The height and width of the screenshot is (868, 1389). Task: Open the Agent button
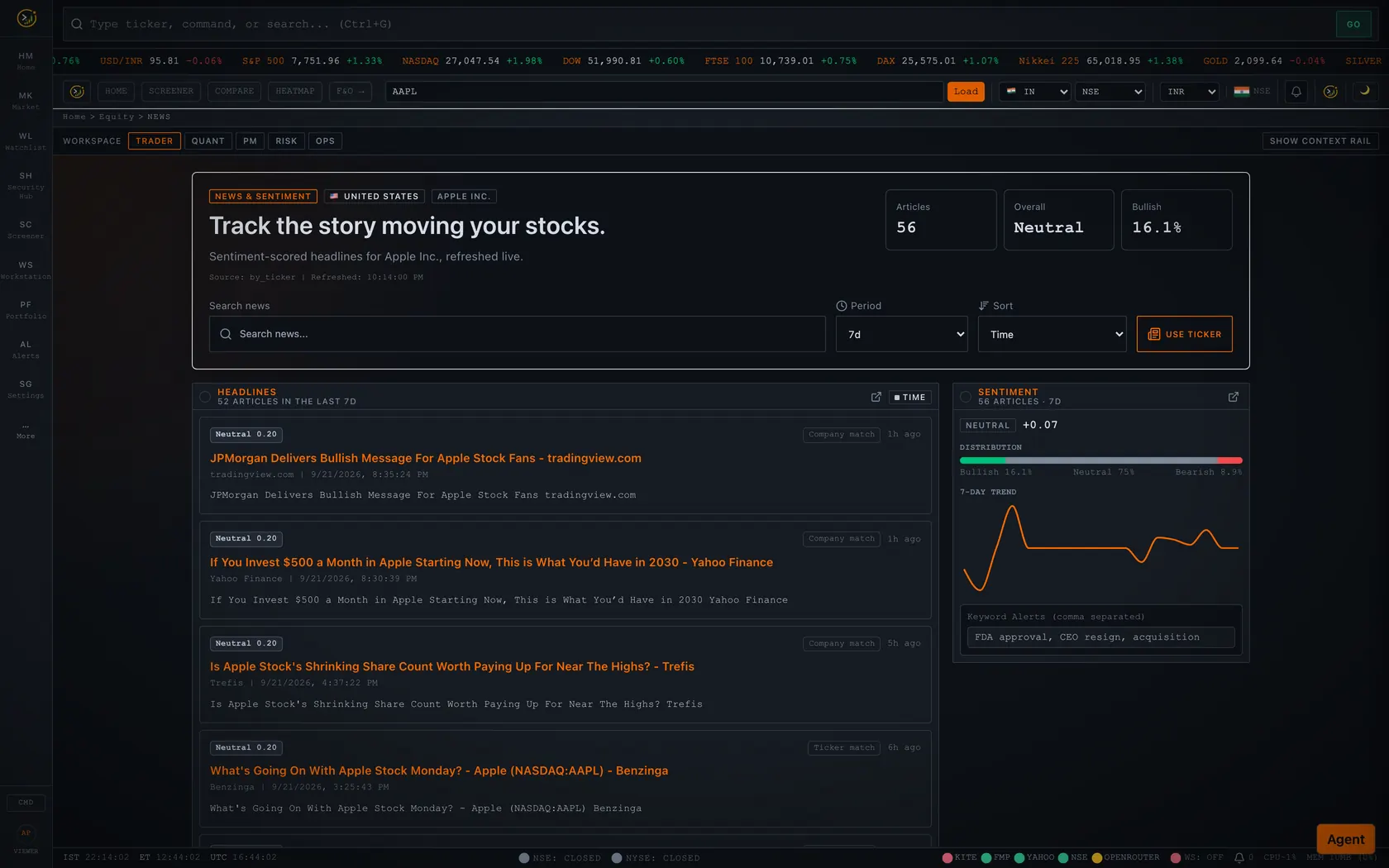click(1346, 839)
